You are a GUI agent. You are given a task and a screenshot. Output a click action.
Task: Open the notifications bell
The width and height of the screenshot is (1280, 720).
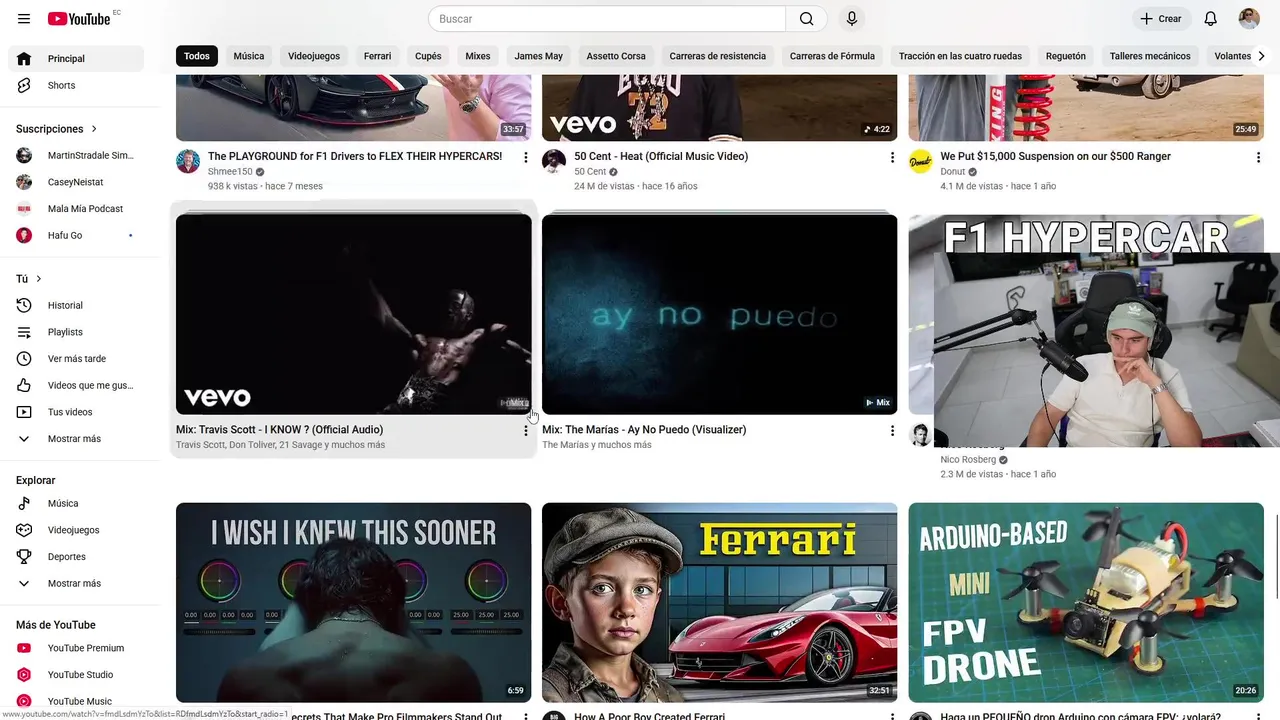click(x=1210, y=19)
